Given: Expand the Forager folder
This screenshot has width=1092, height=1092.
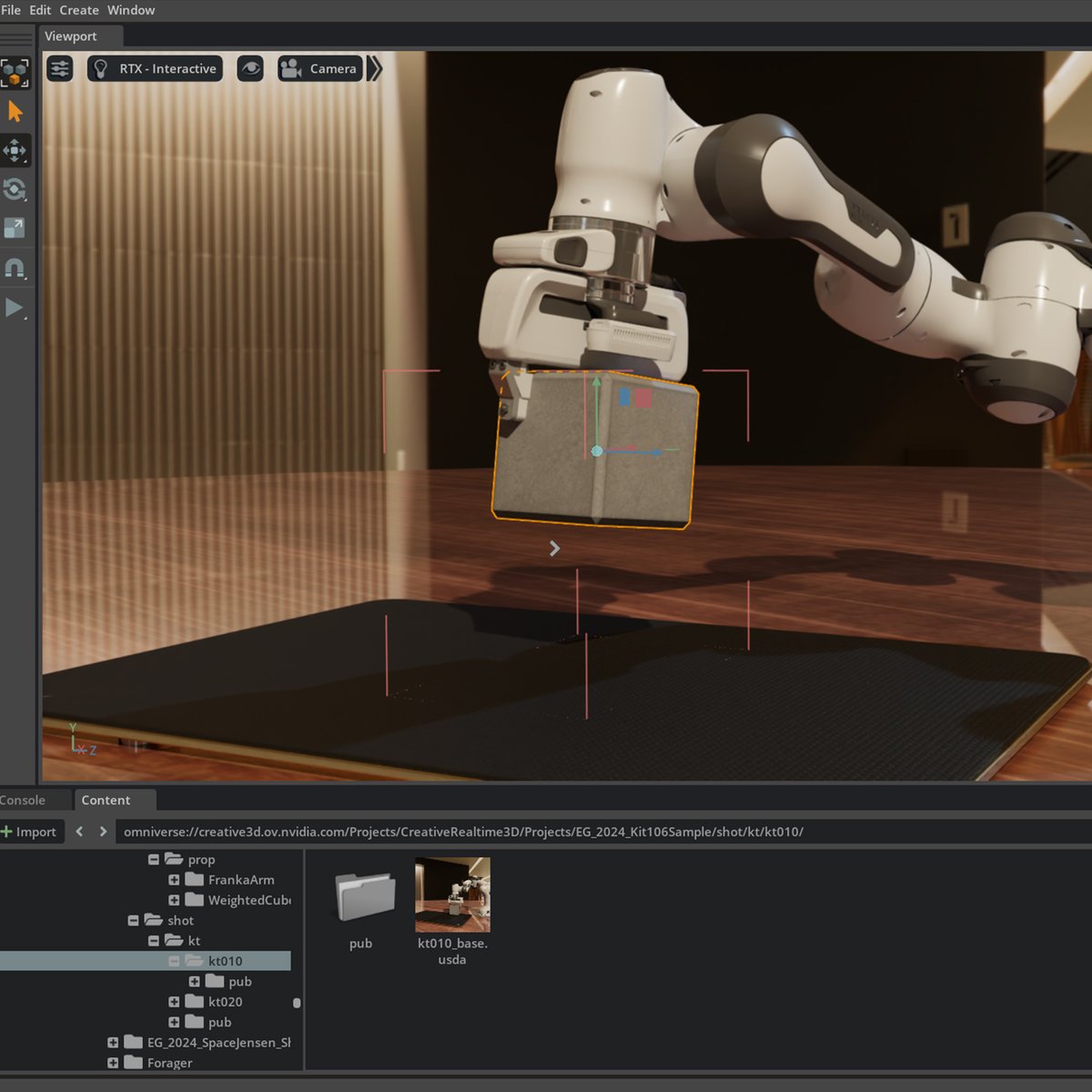Looking at the screenshot, I should point(113,1063).
